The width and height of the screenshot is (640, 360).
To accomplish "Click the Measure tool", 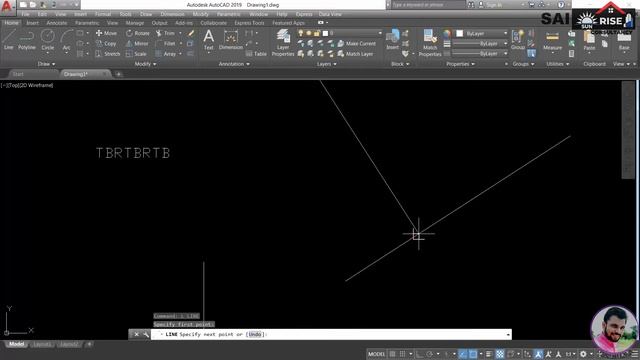I will tap(552, 40).
